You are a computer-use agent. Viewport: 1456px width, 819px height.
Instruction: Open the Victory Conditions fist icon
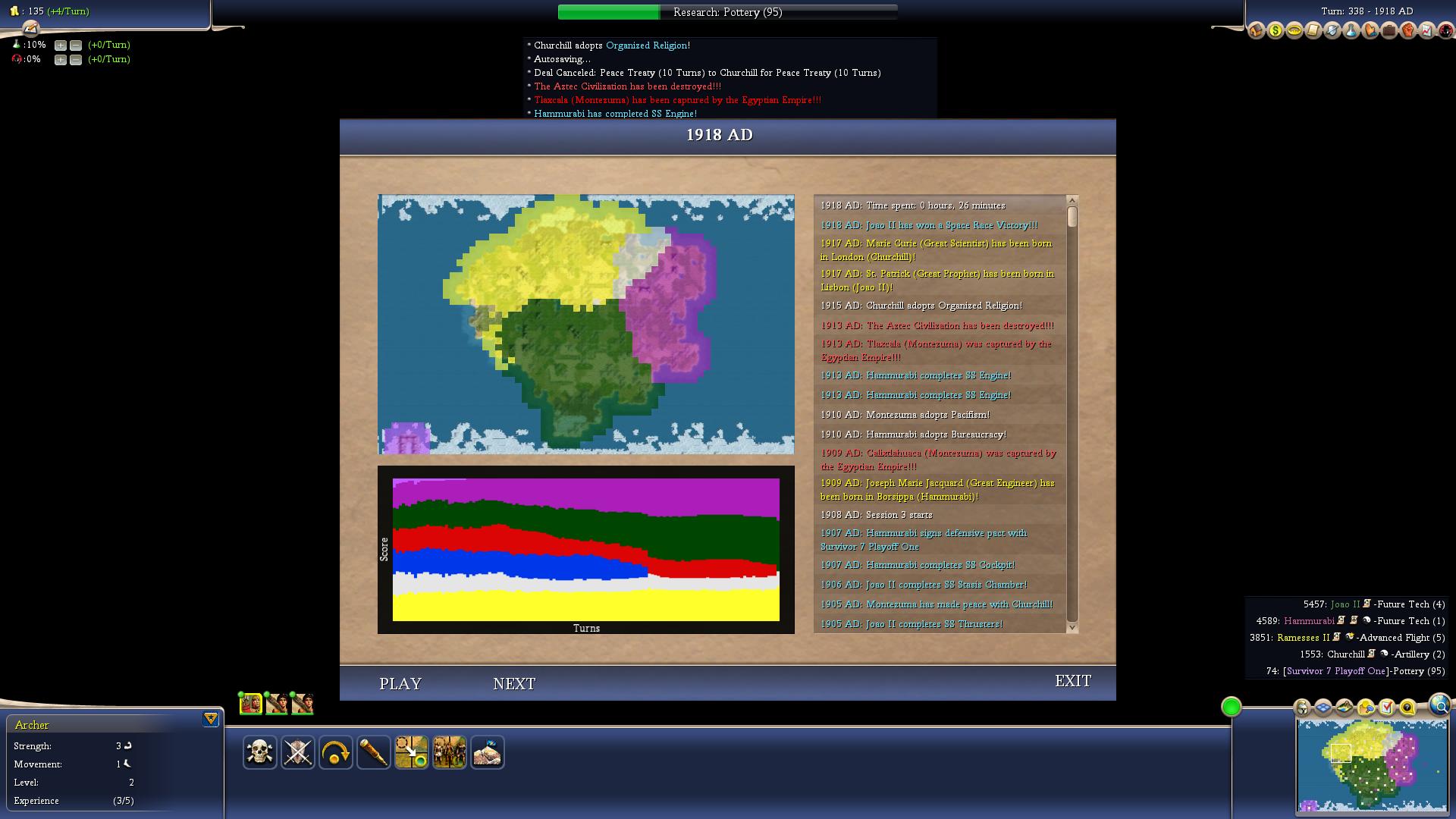point(1408,30)
